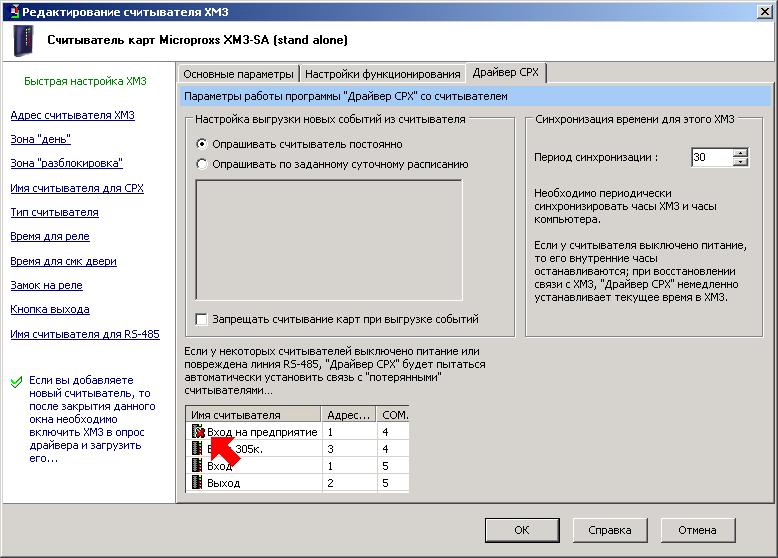The height and width of the screenshot is (558, 778).
Task: Select Опрашивать считыватель постоянно option
Action: (202, 144)
